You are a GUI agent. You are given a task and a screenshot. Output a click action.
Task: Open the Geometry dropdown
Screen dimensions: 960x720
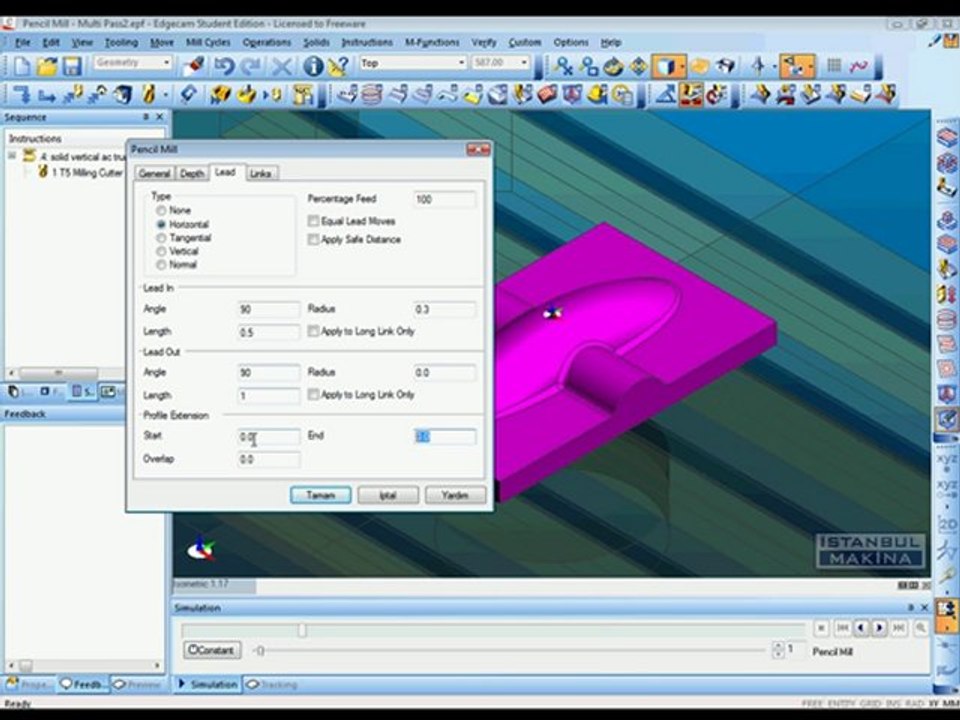pyautogui.click(x=167, y=62)
